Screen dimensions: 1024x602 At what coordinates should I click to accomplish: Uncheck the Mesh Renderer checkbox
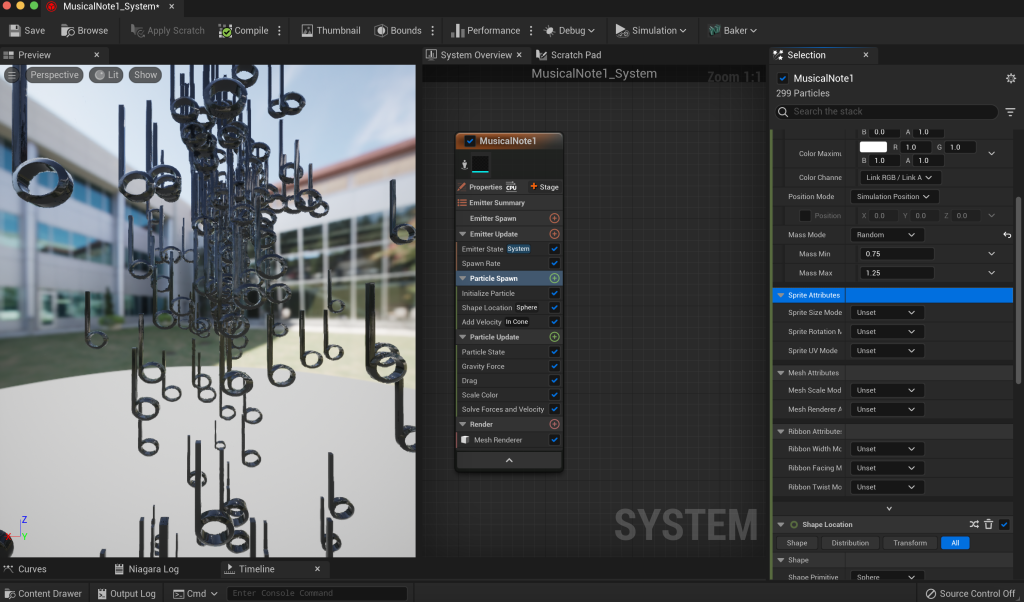(x=554, y=440)
